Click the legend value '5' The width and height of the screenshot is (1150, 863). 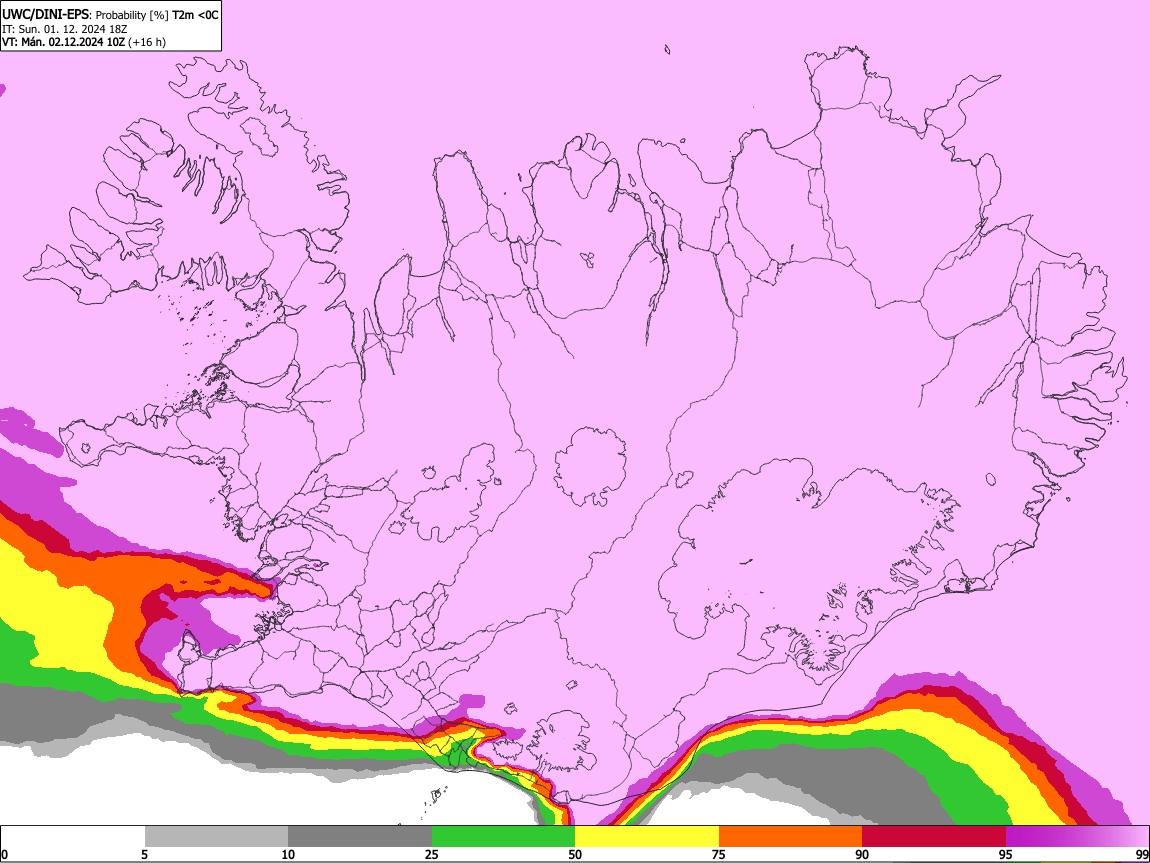pyautogui.click(x=144, y=855)
